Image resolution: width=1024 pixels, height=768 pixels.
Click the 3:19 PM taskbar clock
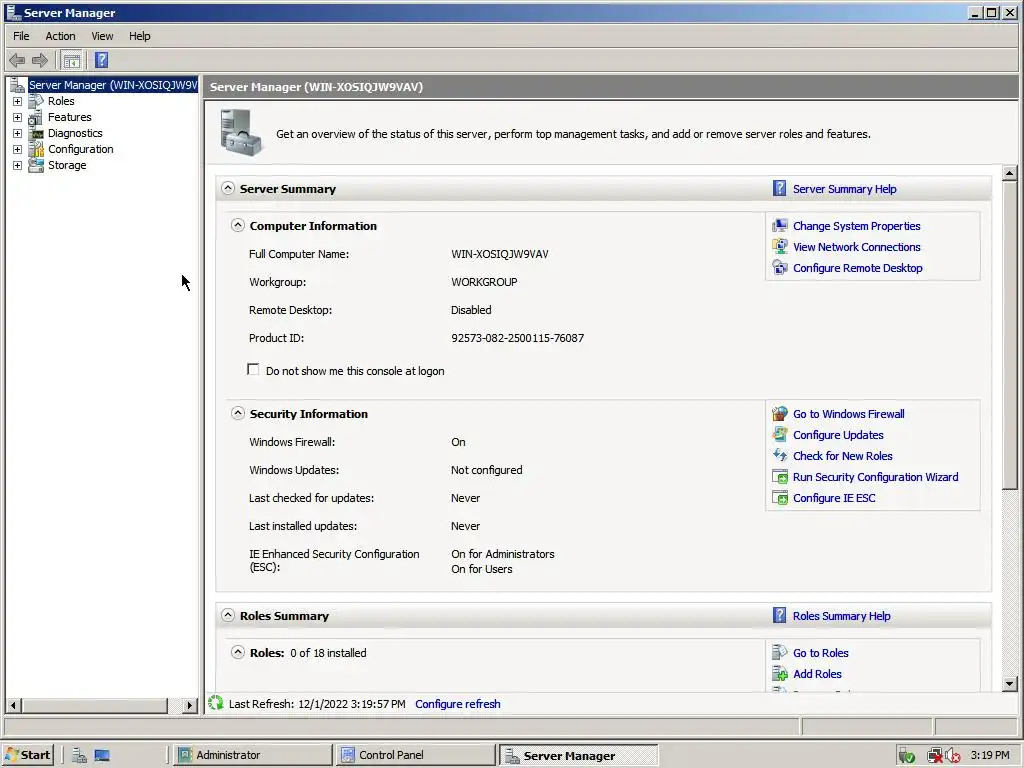click(989, 755)
